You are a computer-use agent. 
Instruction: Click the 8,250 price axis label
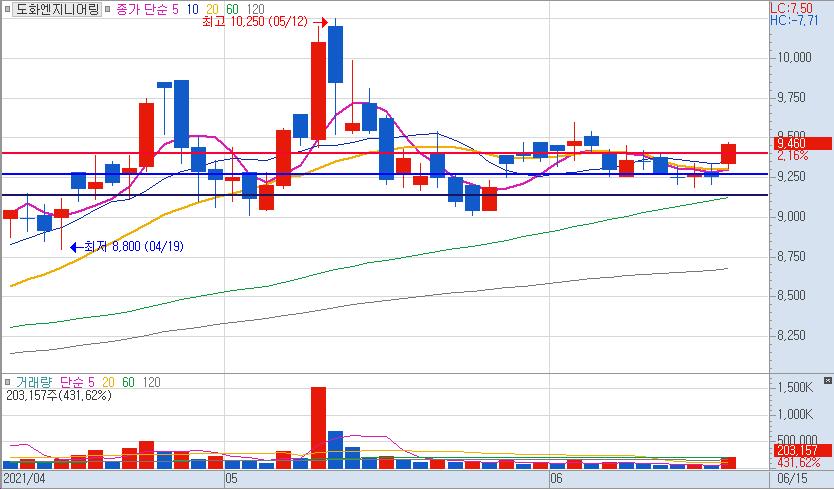(x=791, y=335)
